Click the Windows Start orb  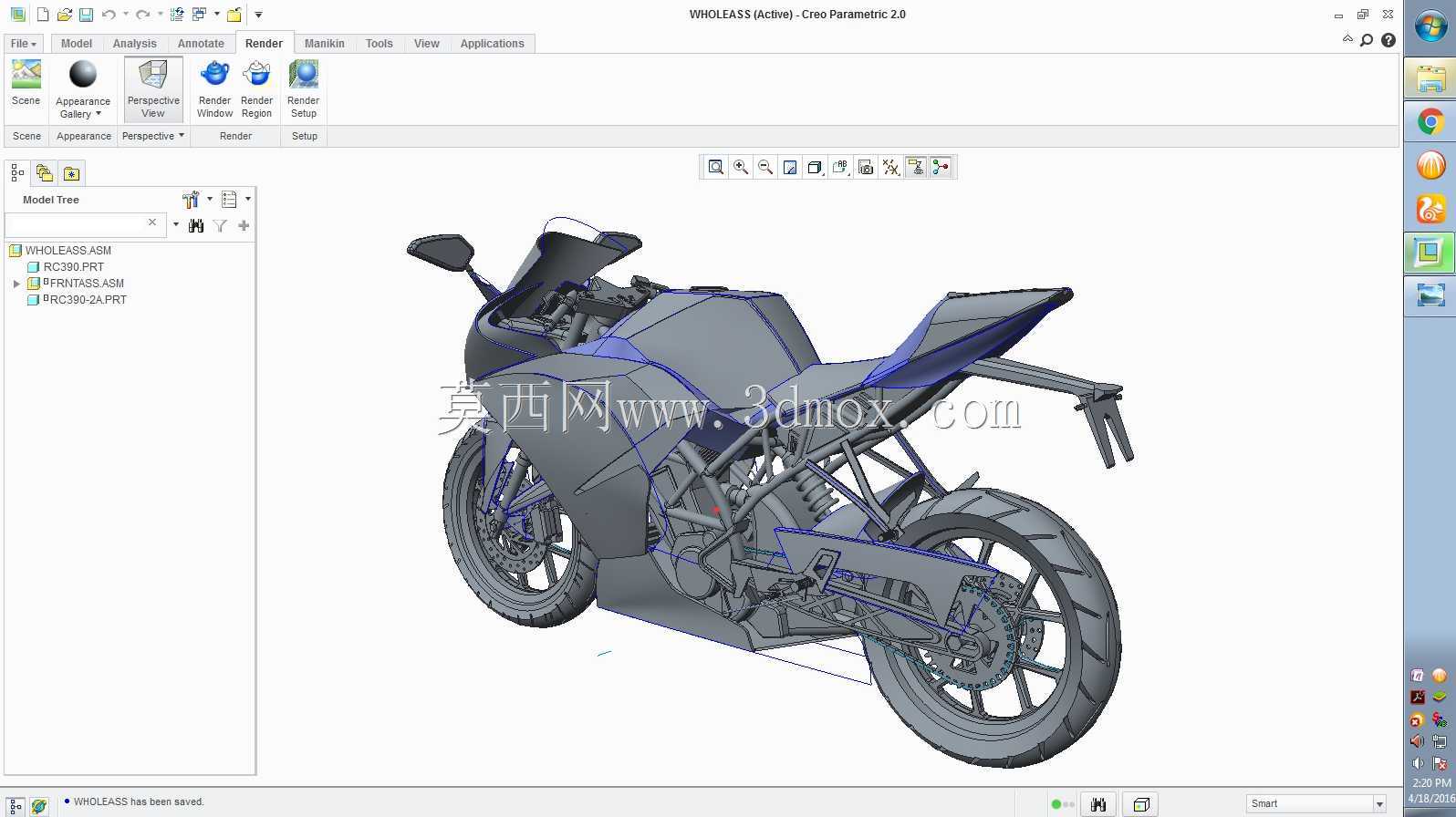[1430, 26]
